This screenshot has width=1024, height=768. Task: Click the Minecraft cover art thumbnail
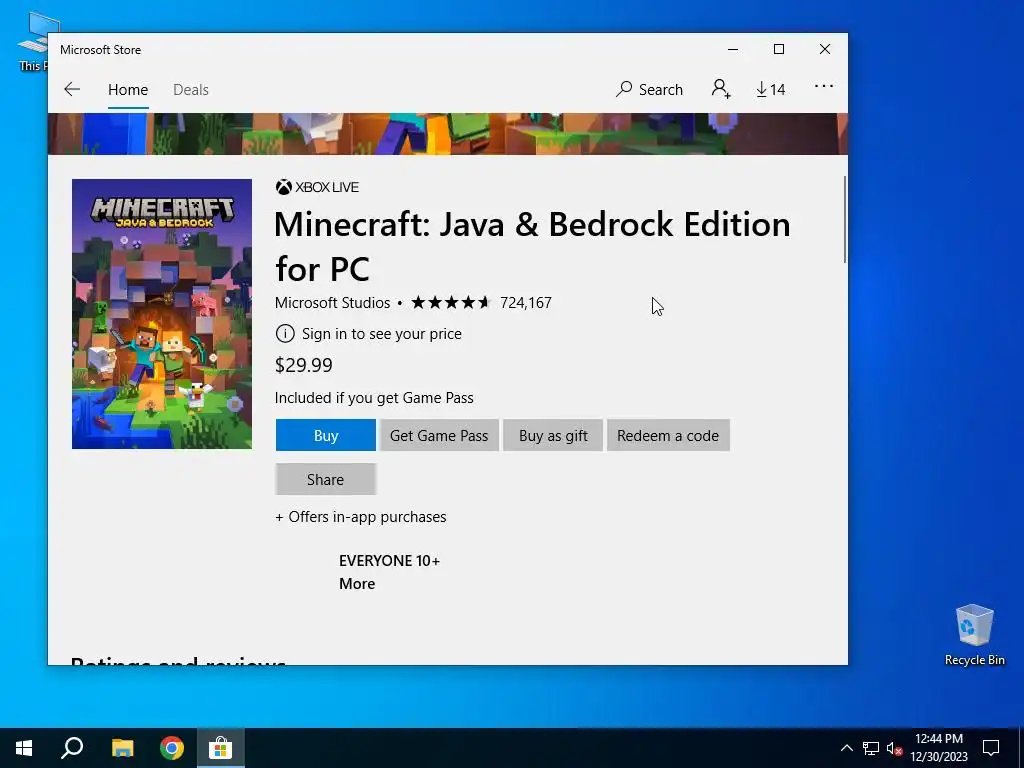(162, 313)
